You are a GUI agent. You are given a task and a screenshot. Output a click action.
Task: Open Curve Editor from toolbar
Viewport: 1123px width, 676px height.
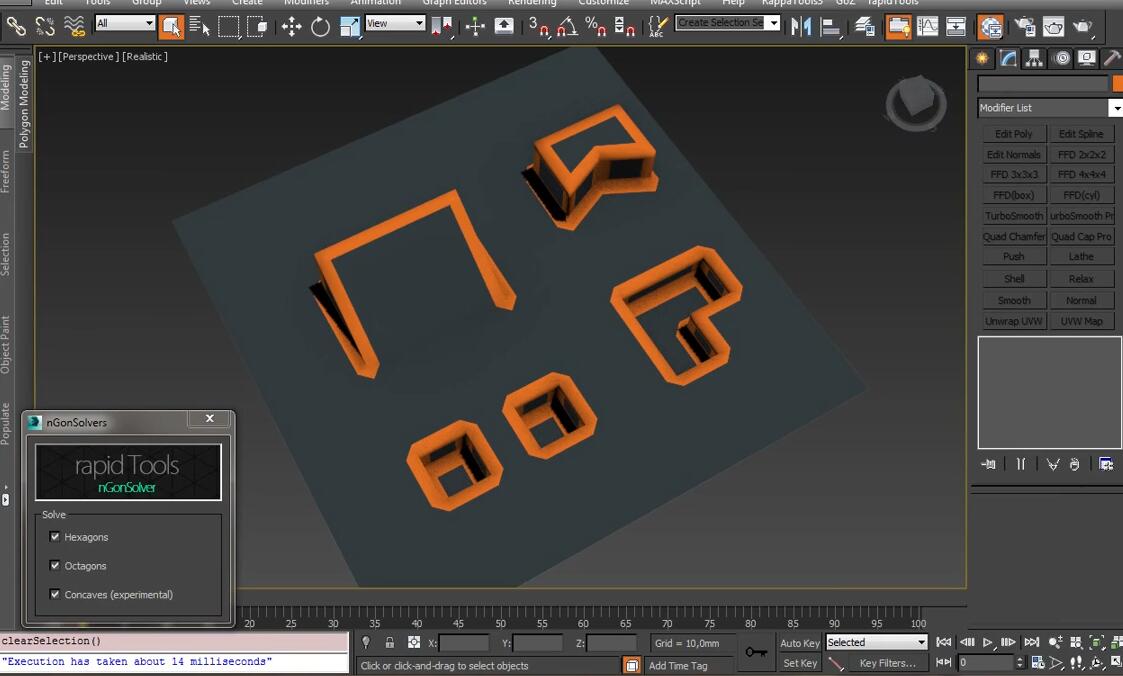[927, 27]
